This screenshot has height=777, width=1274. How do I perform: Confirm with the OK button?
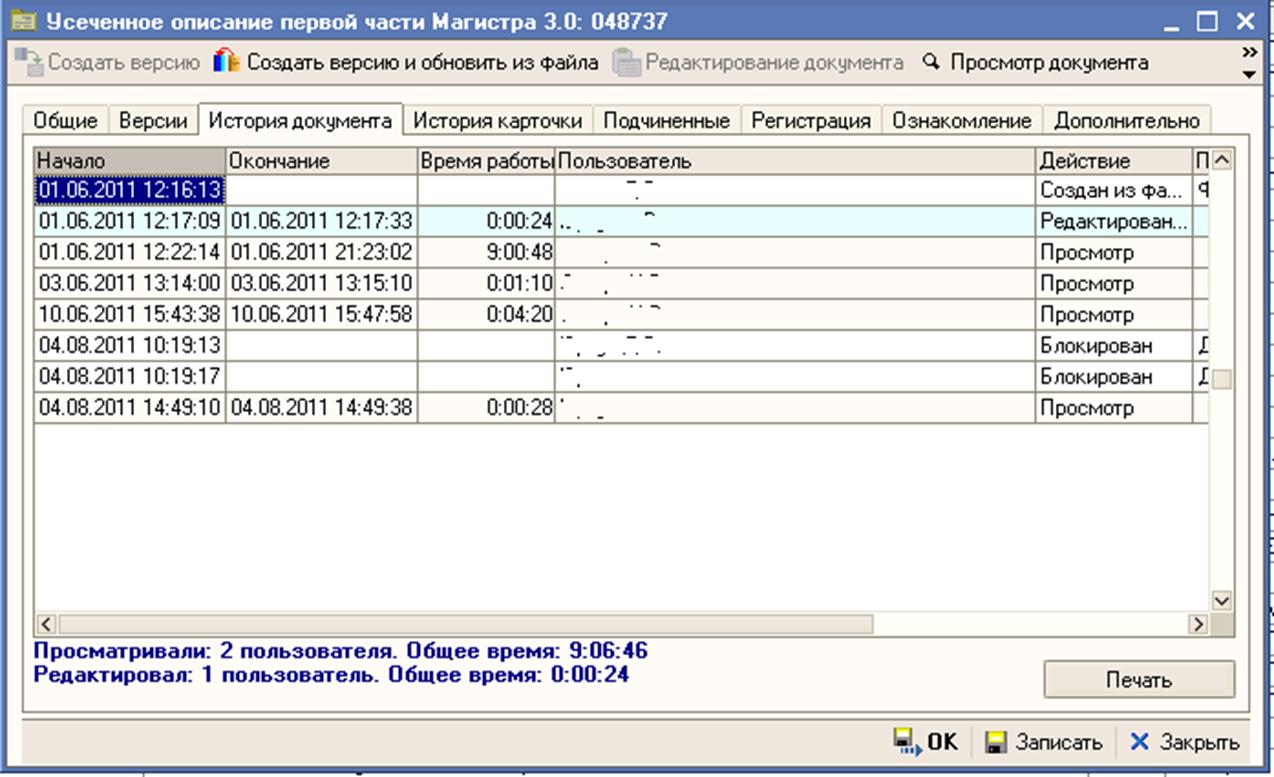(925, 742)
